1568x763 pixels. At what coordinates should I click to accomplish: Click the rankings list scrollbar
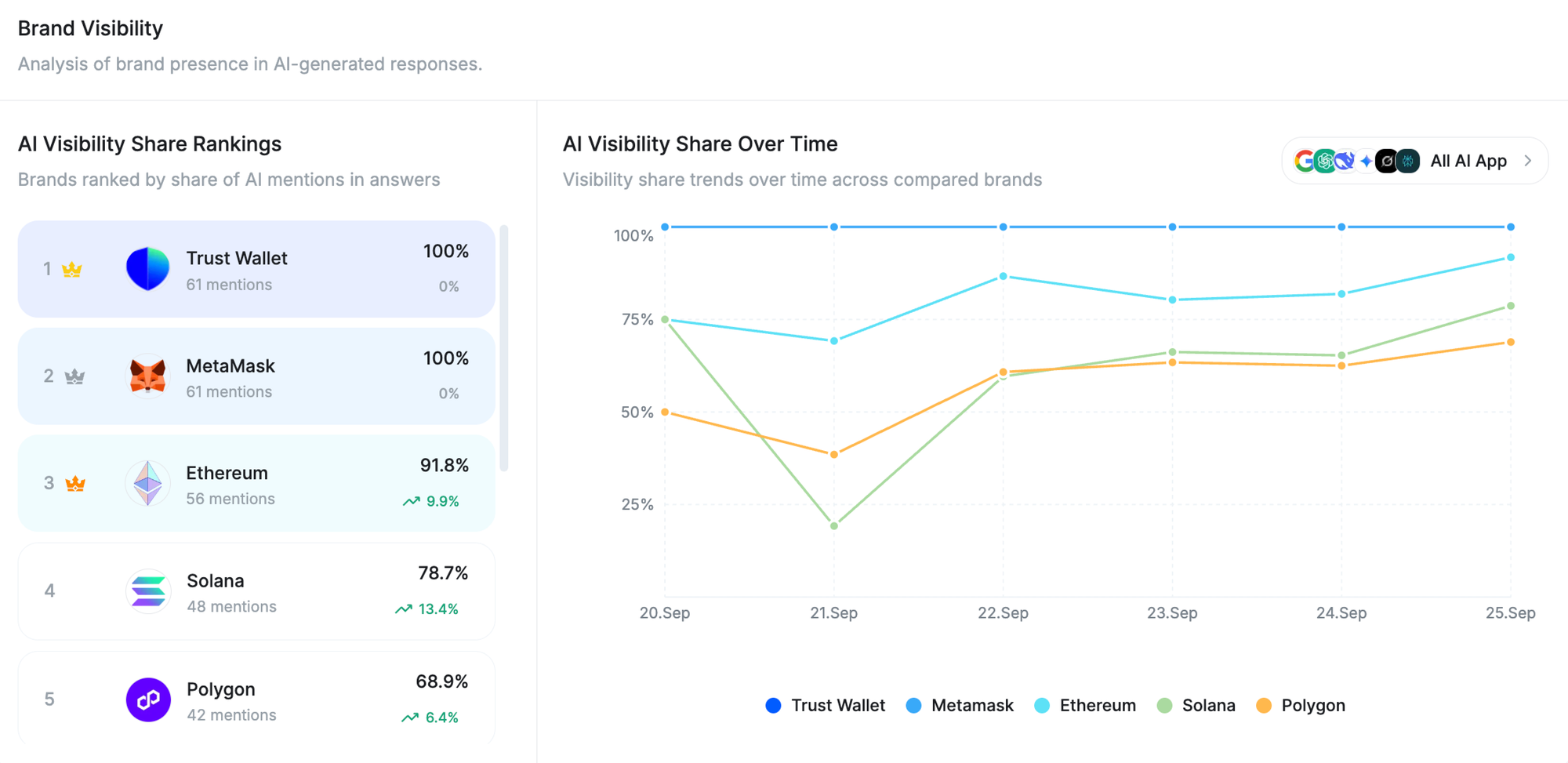tap(503, 348)
